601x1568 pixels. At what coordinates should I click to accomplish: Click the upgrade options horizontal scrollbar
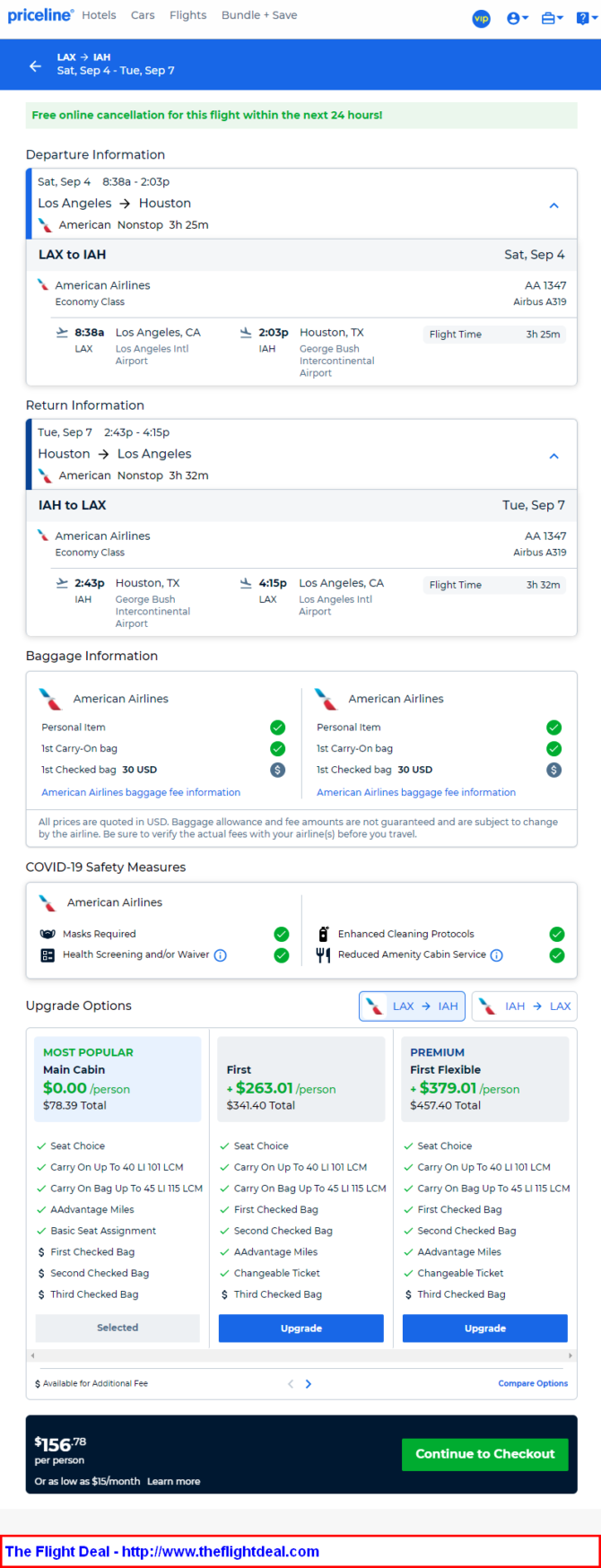(x=301, y=1355)
